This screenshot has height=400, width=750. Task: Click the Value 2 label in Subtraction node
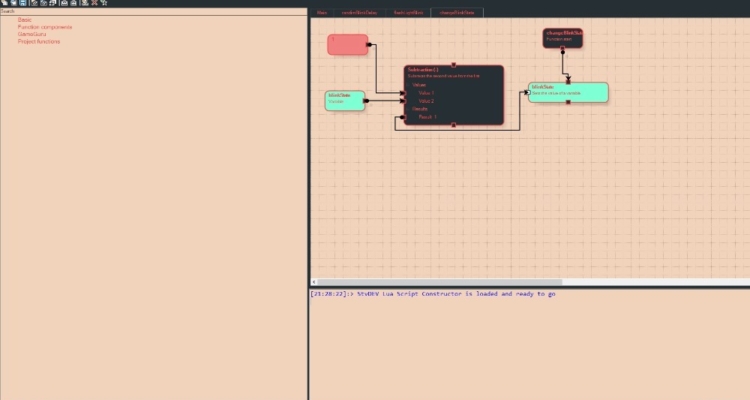click(x=426, y=101)
